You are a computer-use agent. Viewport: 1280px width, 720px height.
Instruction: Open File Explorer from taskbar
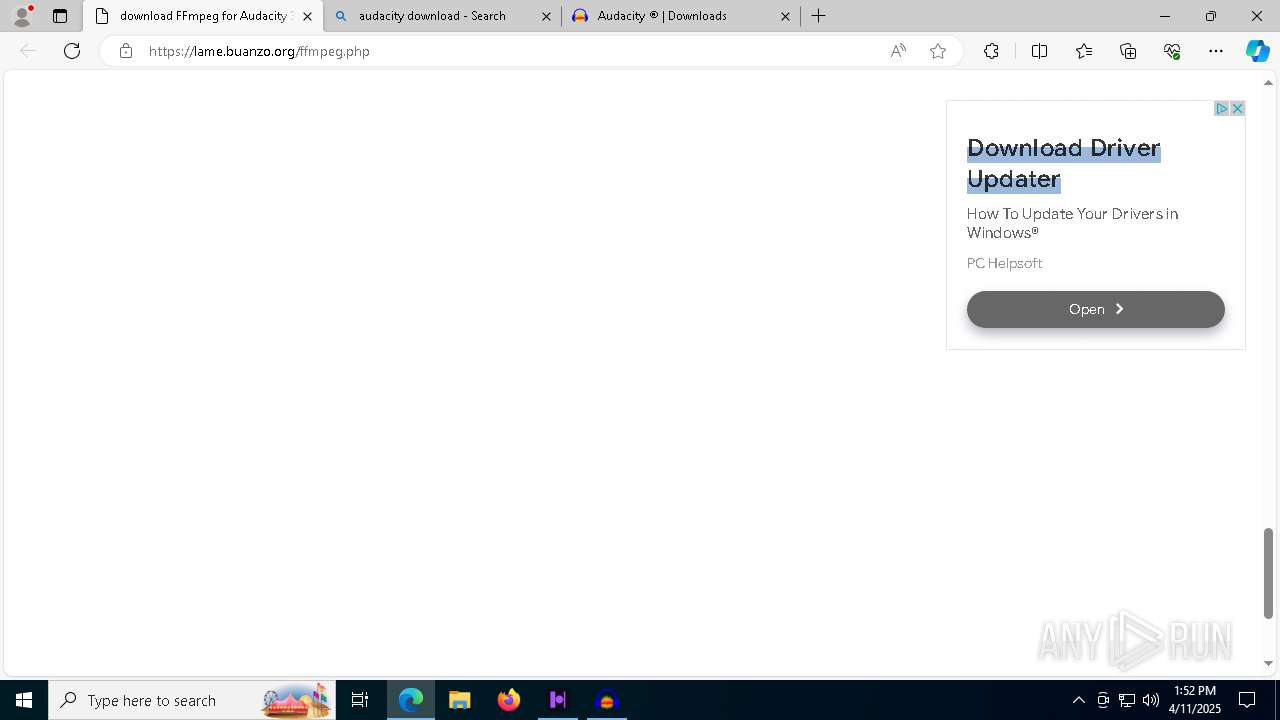click(x=460, y=700)
